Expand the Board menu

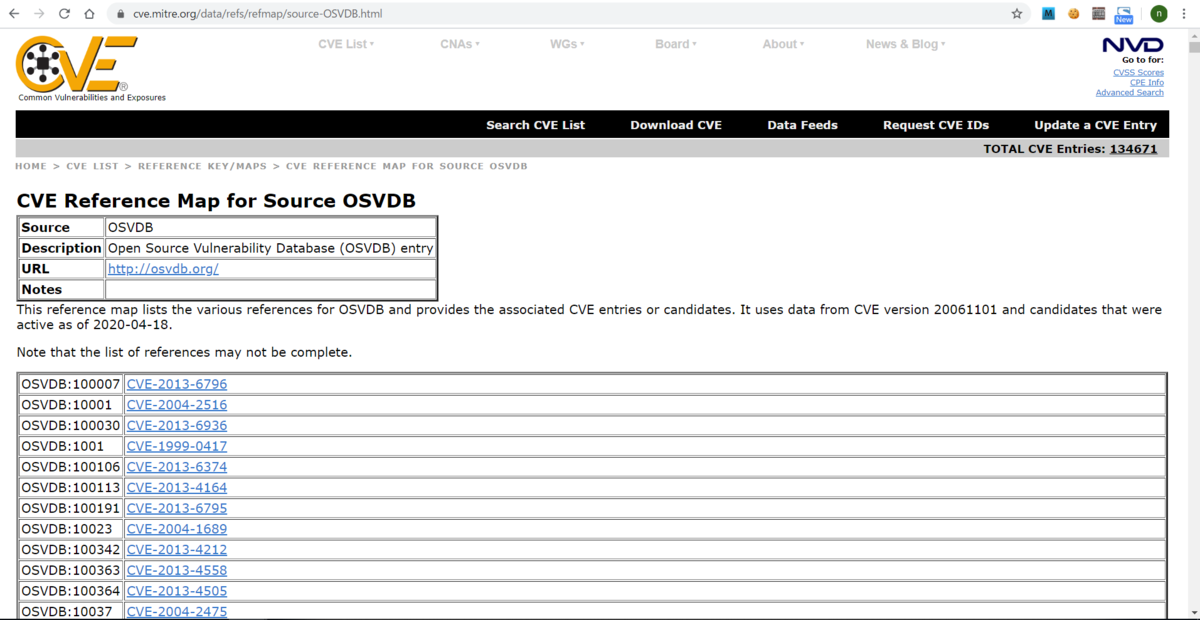tap(676, 44)
